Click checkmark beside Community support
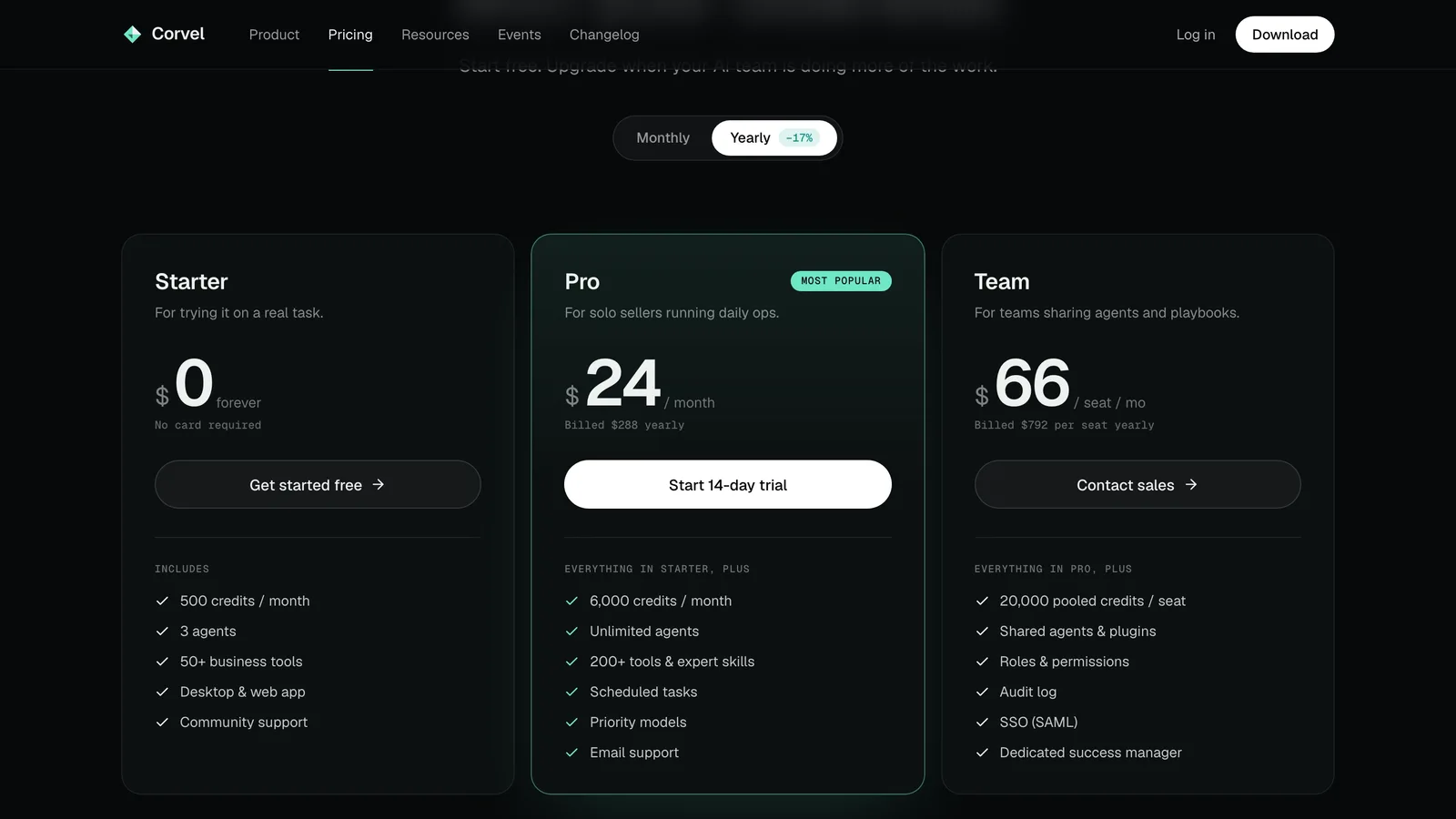This screenshot has height=819, width=1456. pos(162,723)
